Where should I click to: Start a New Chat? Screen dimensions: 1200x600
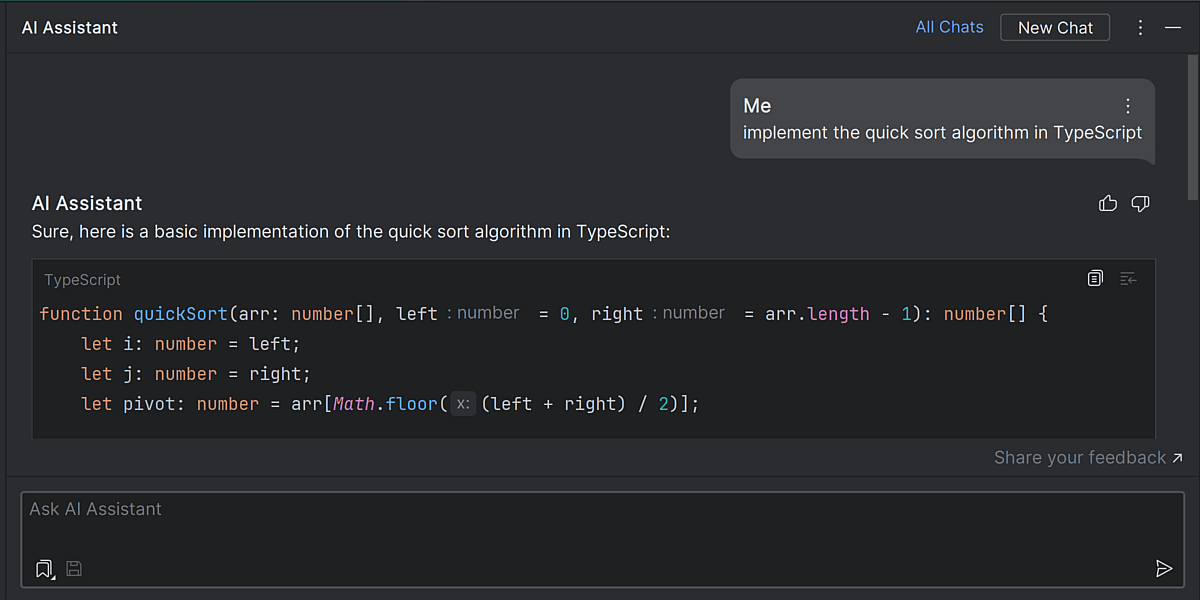coord(1055,28)
